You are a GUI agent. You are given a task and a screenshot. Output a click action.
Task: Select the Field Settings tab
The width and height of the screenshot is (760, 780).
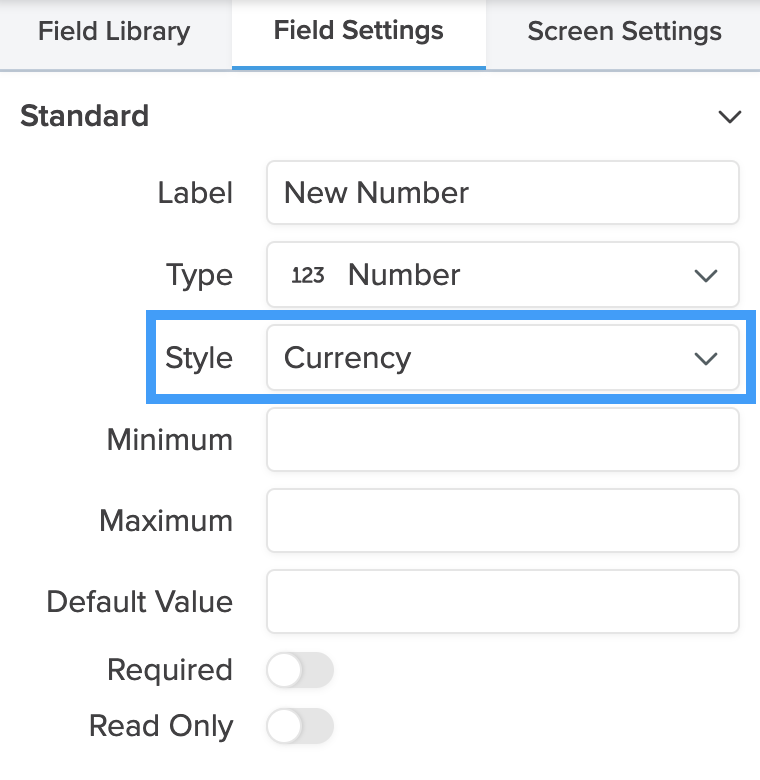359,31
